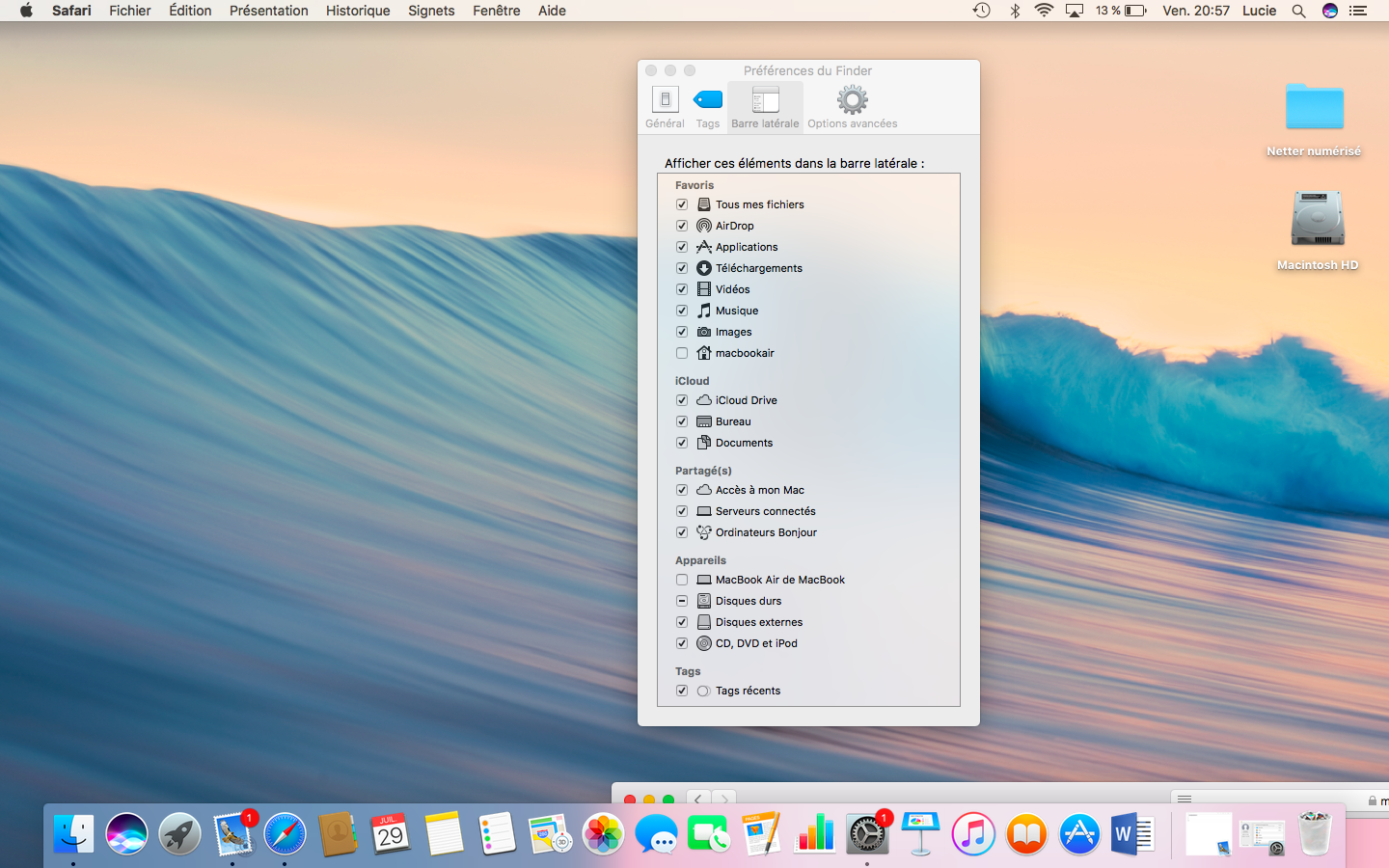The height and width of the screenshot is (868, 1389).
Task: Switch to the Tags preferences tab
Action: pos(708,106)
